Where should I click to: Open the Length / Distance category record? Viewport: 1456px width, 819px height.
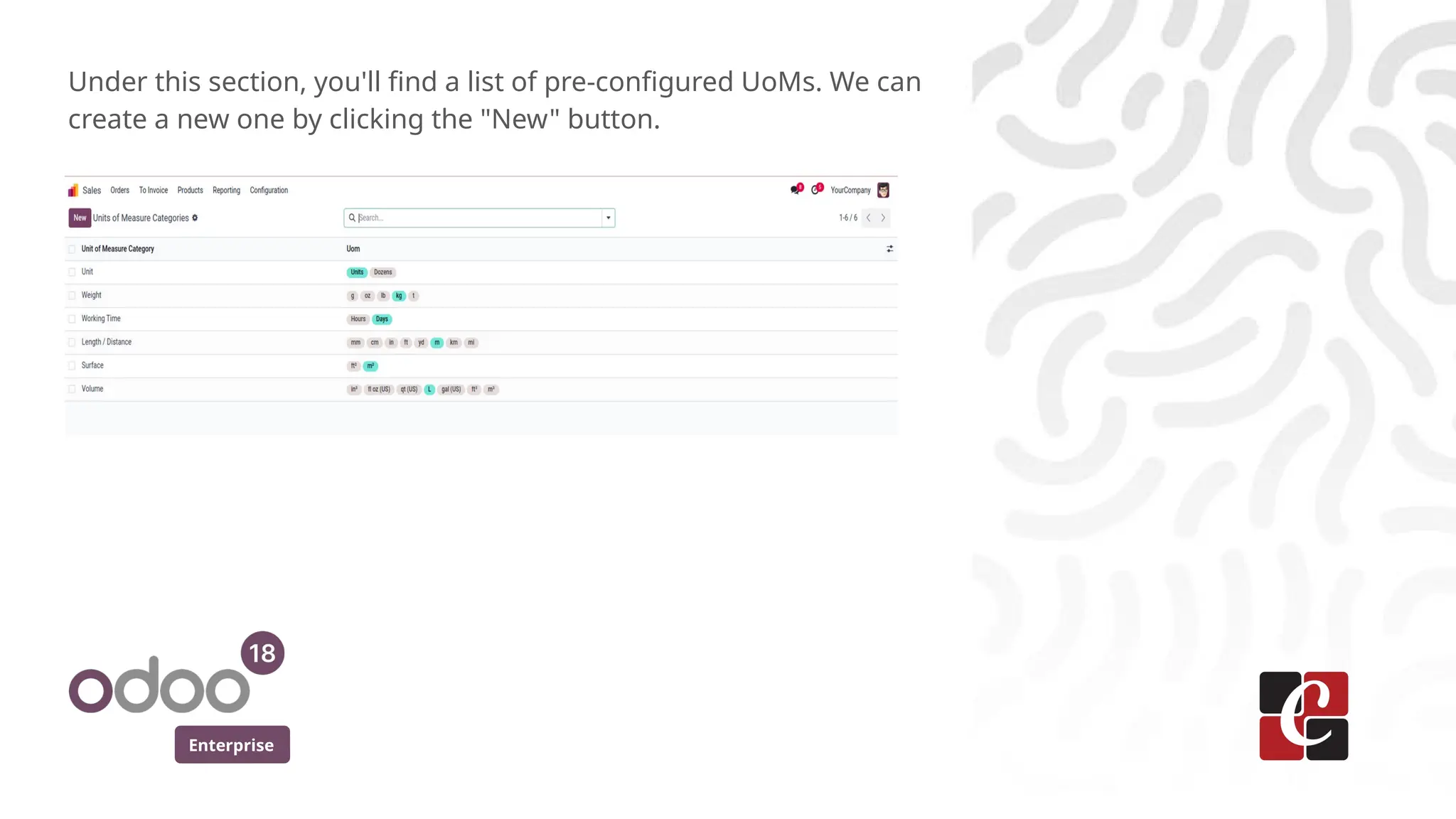point(107,342)
